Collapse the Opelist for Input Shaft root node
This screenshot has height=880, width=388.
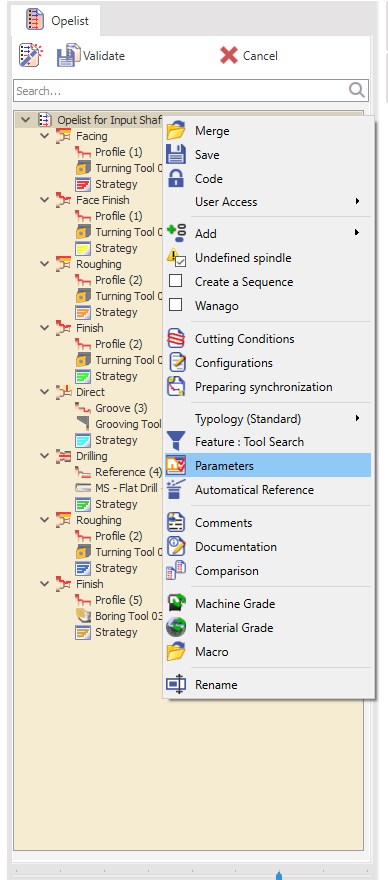pyautogui.click(x=25, y=120)
